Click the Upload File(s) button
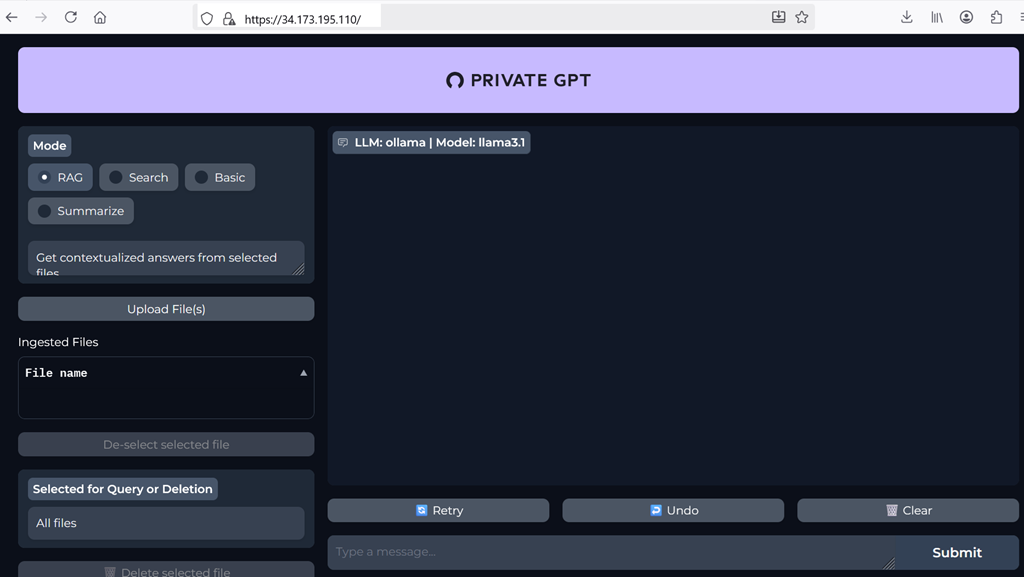Viewport: 1024px width, 577px height. tap(166, 309)
